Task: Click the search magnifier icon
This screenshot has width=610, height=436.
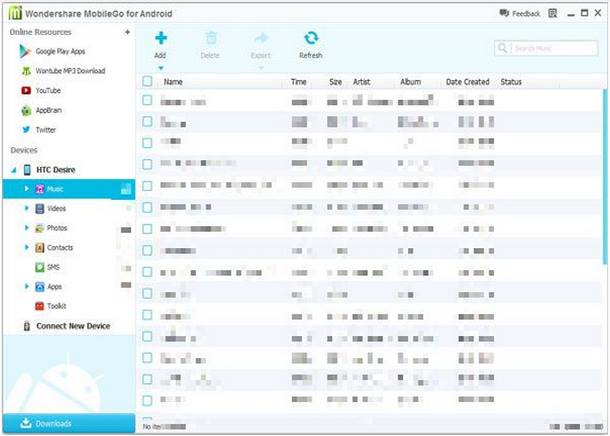Action: [502, 48]
